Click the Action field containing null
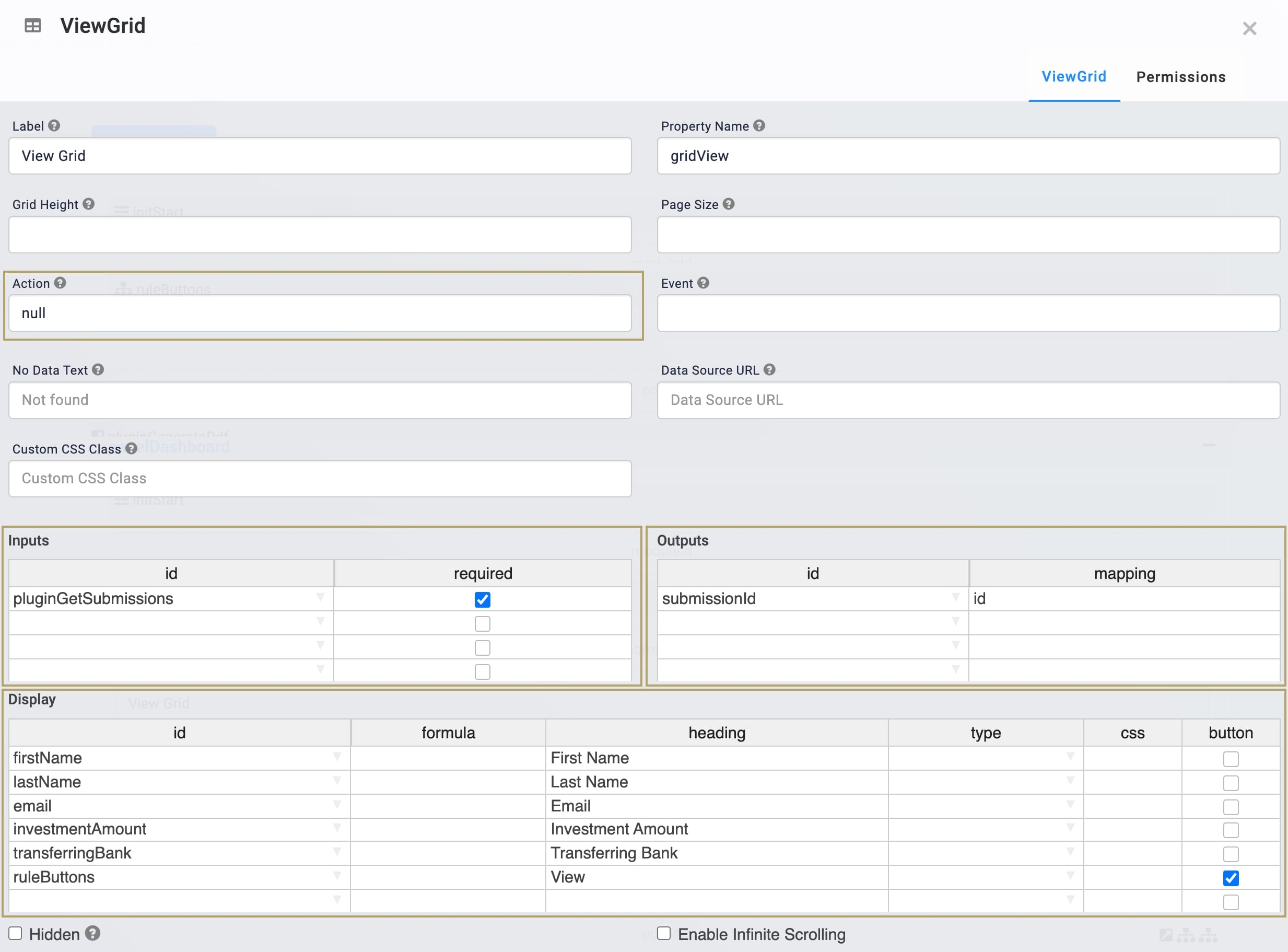 click(x=320, y=313)
